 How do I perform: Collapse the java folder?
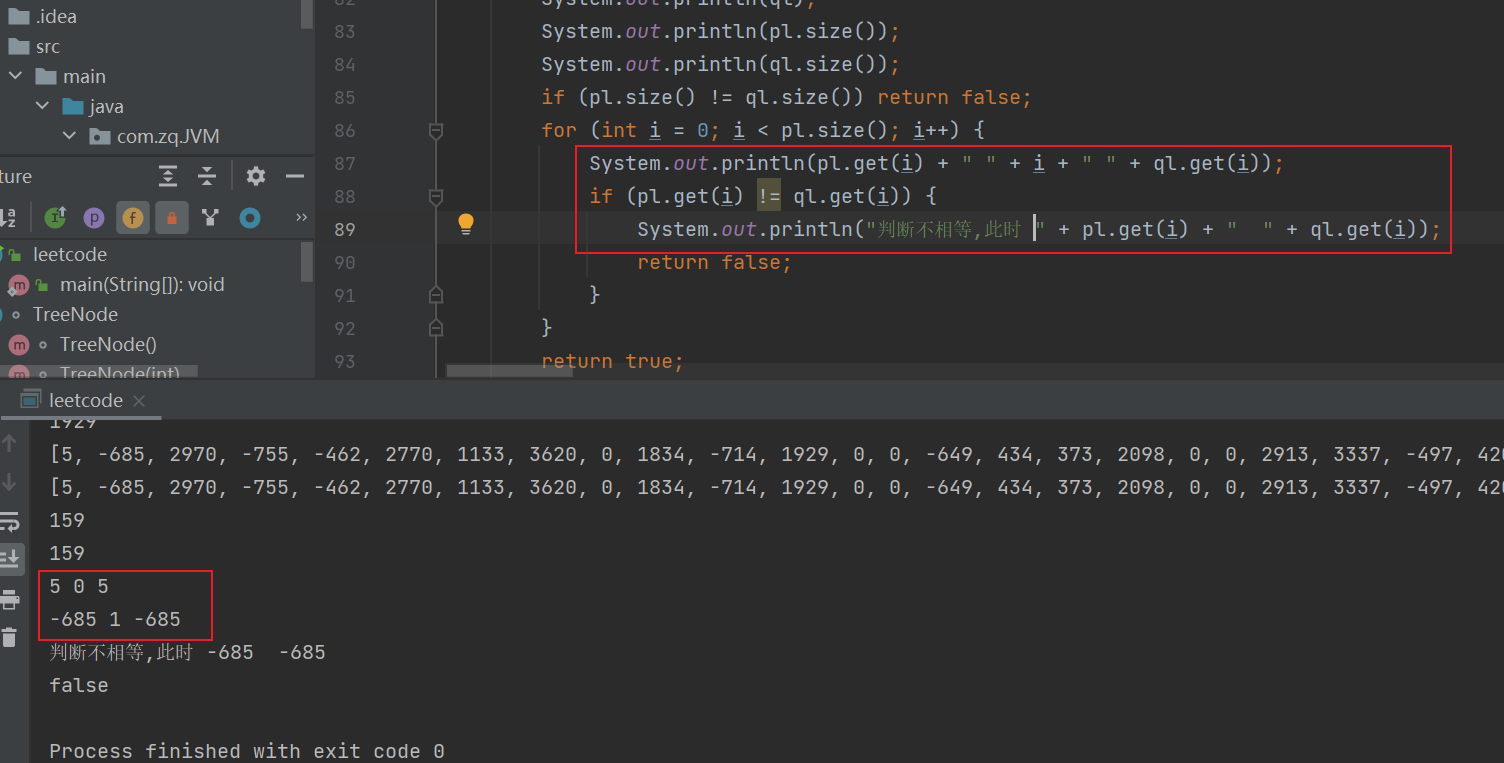pos(42,106)
